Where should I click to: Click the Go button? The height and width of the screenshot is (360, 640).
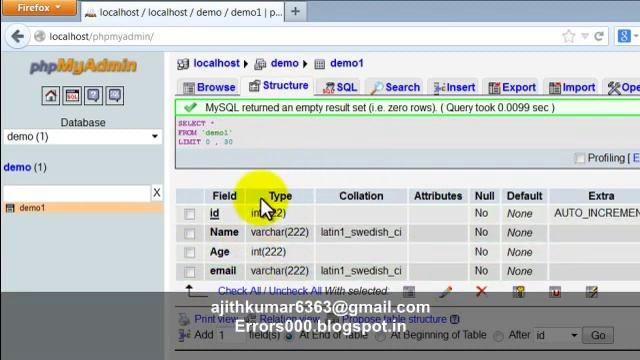[598, 336]
